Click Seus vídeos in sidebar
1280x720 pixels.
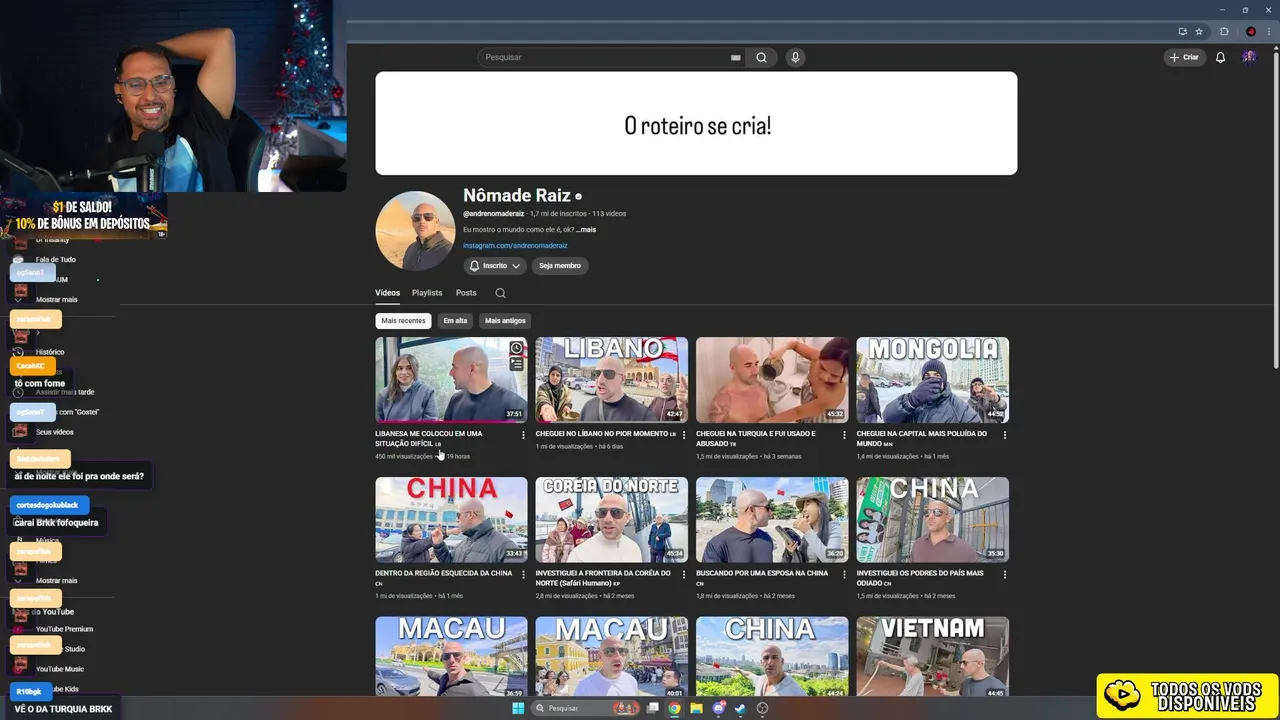(54, 432)
